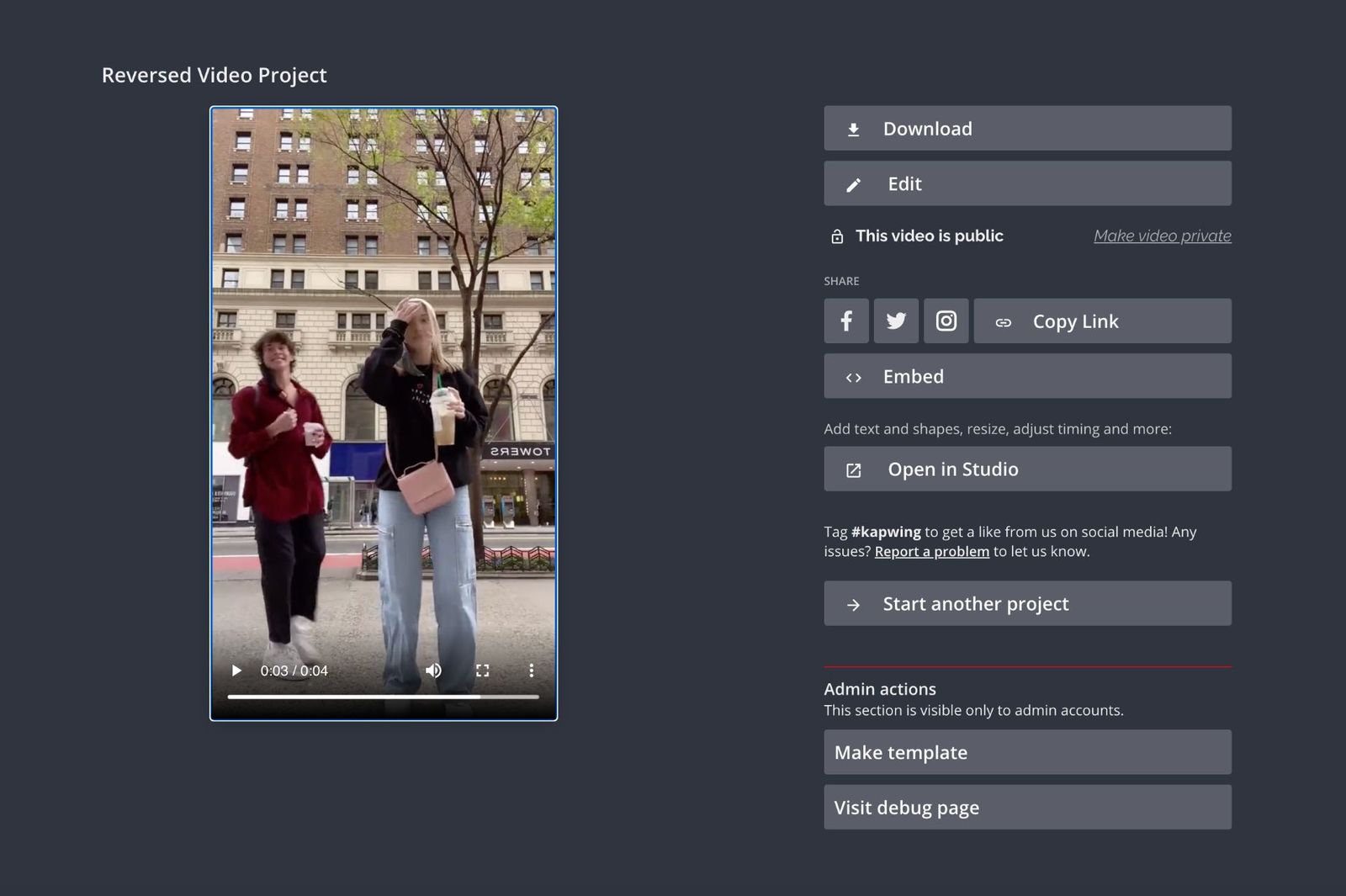Open the Embed code option
Viewport: 1346px width, 896px height.
tap(1027, 376)
